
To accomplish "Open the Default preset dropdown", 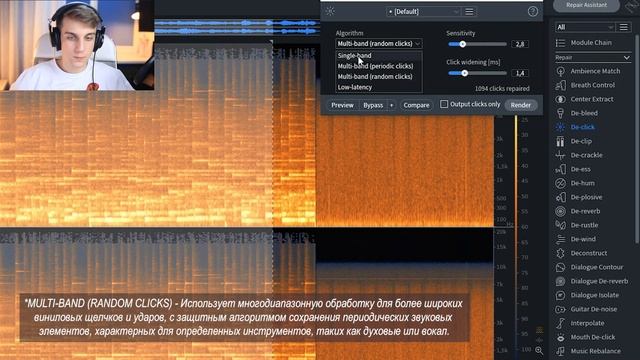I will (424, 12).
